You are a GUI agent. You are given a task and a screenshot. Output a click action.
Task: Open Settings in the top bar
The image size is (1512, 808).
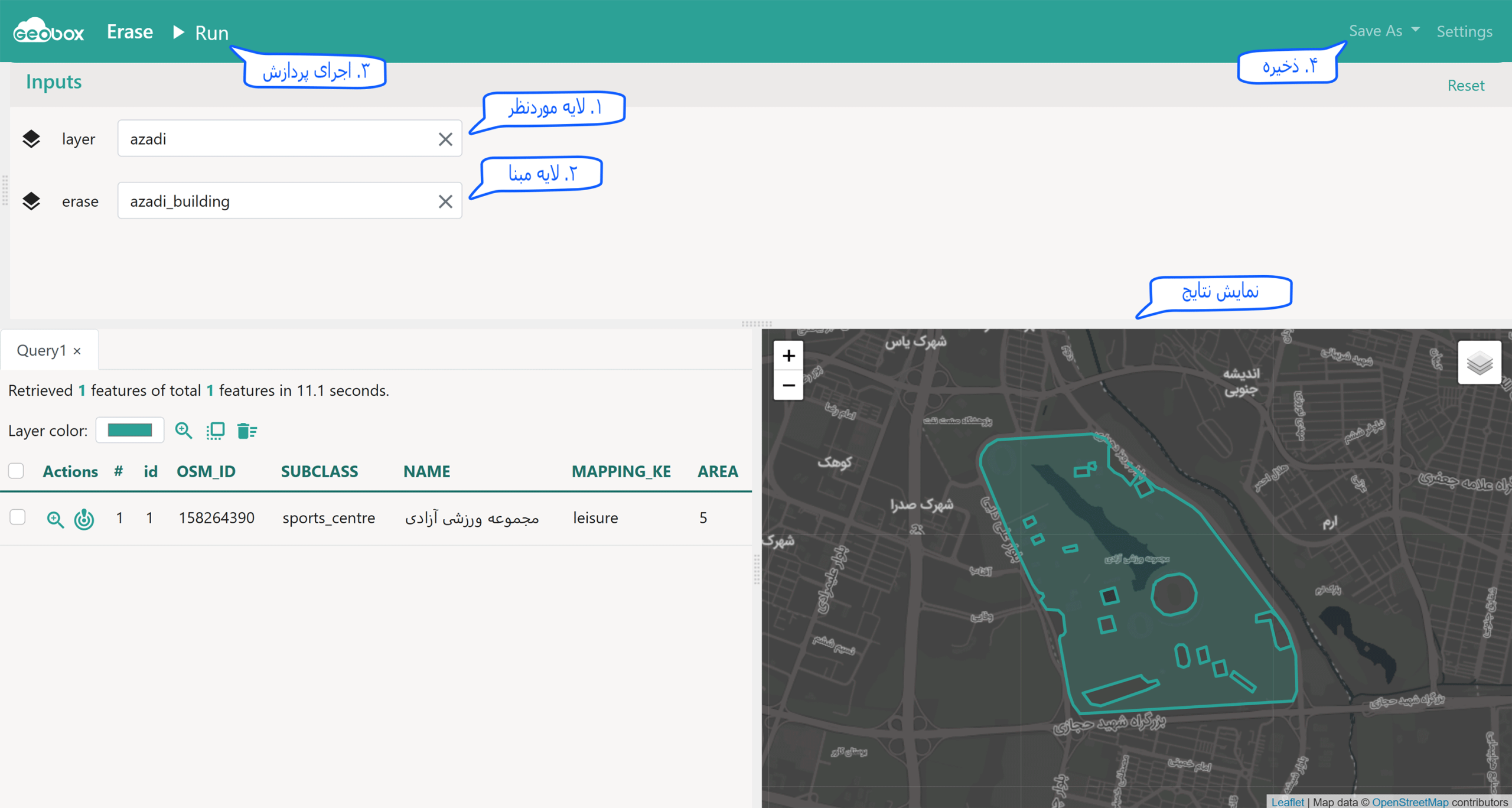(x=1464, y=31)
